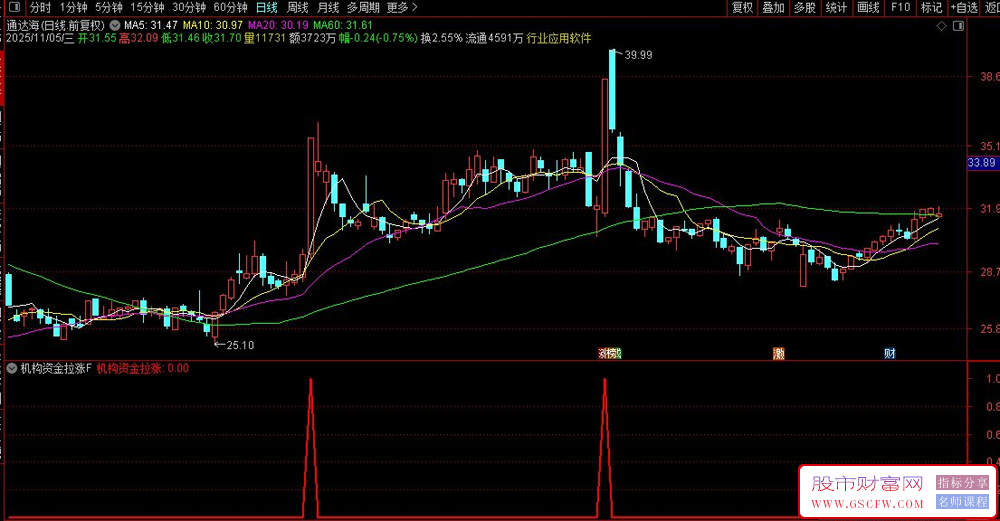Click the 33.89 price tag on axis
This screenshot has width=1000, height=521.
pos(982,163)
